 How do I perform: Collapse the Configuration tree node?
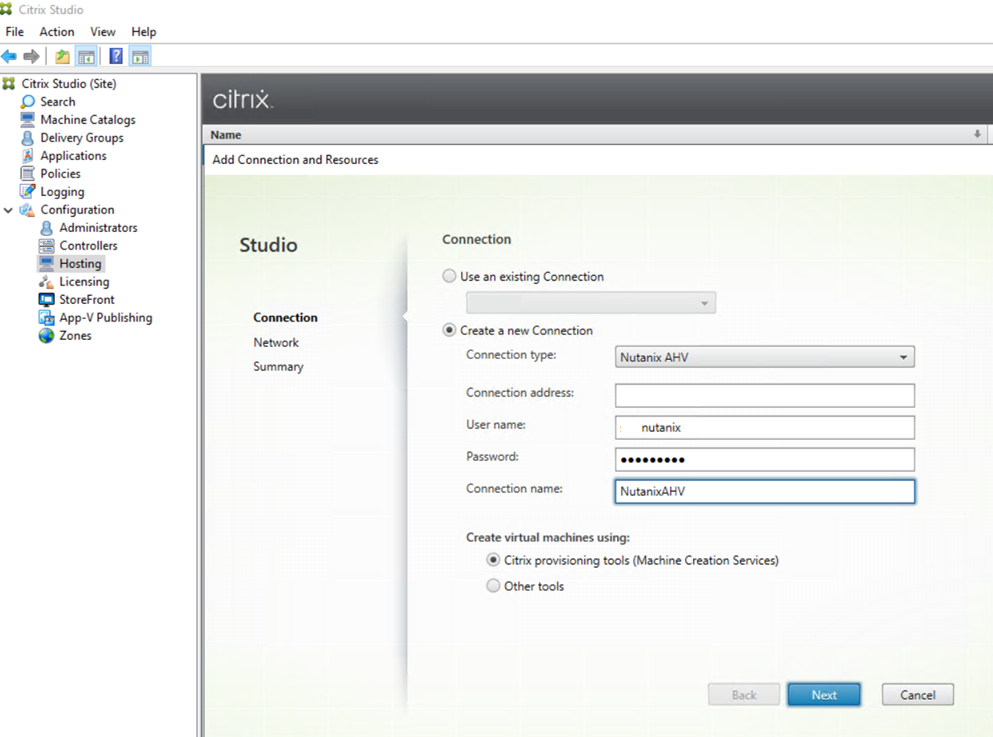[x=9, y=210]
